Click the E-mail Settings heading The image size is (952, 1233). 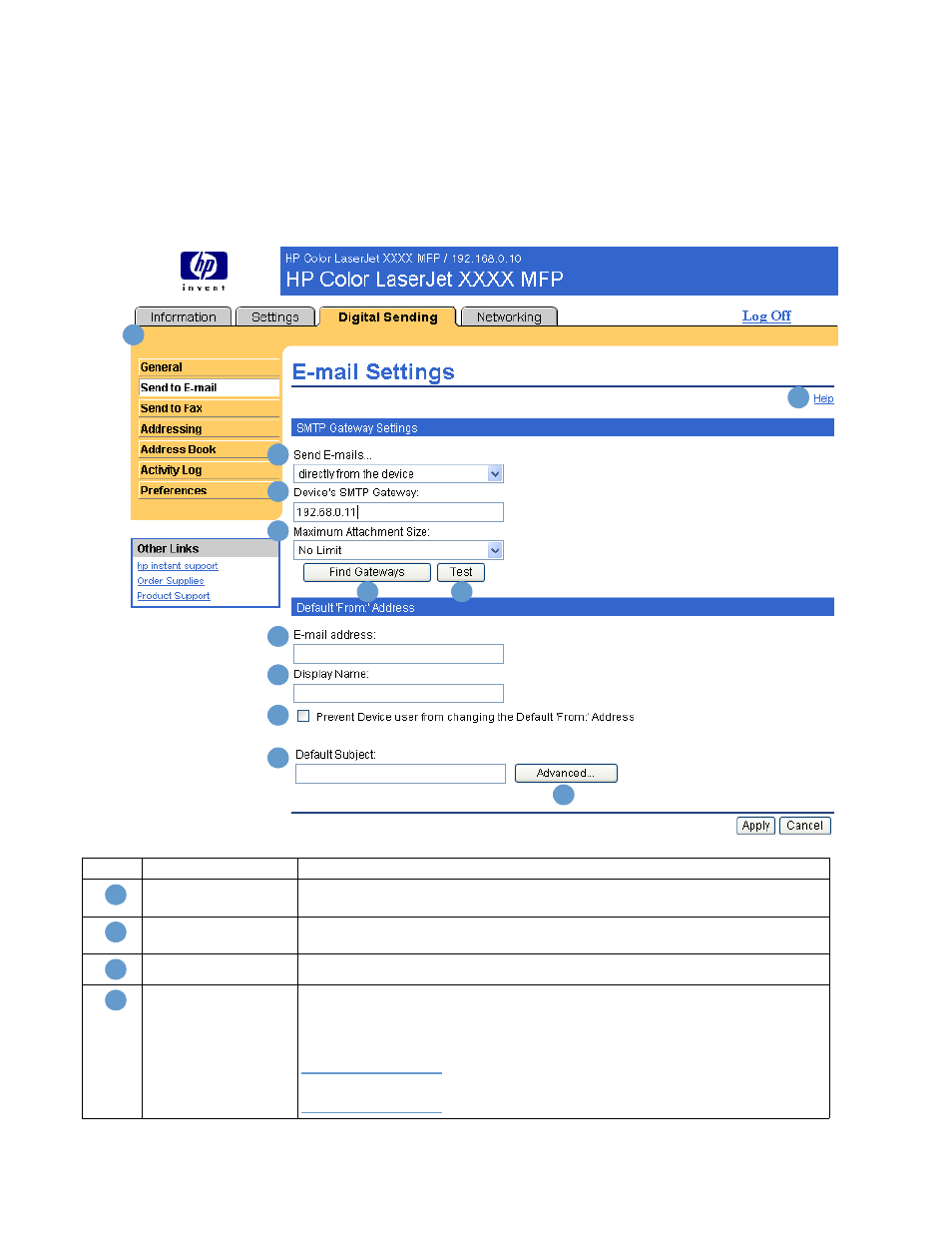point(373,372)
